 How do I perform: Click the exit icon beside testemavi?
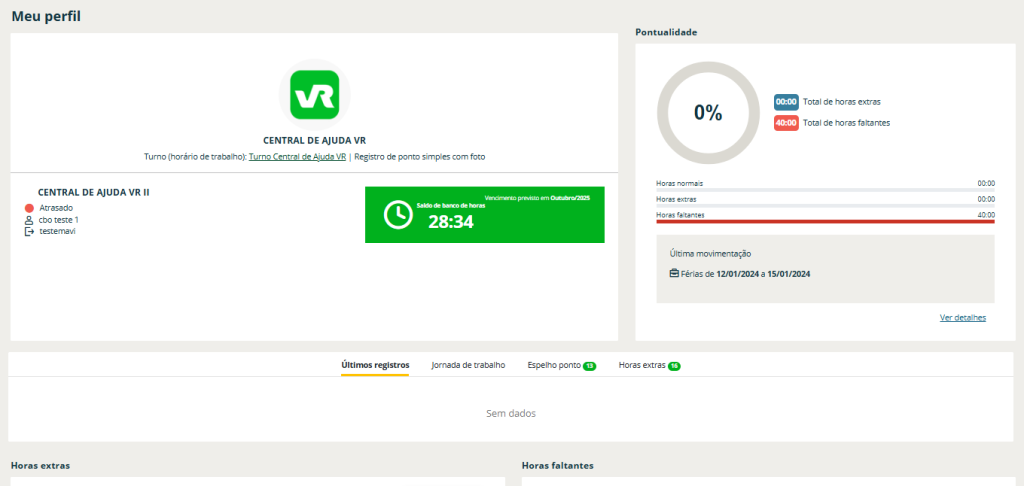[29, 231]
